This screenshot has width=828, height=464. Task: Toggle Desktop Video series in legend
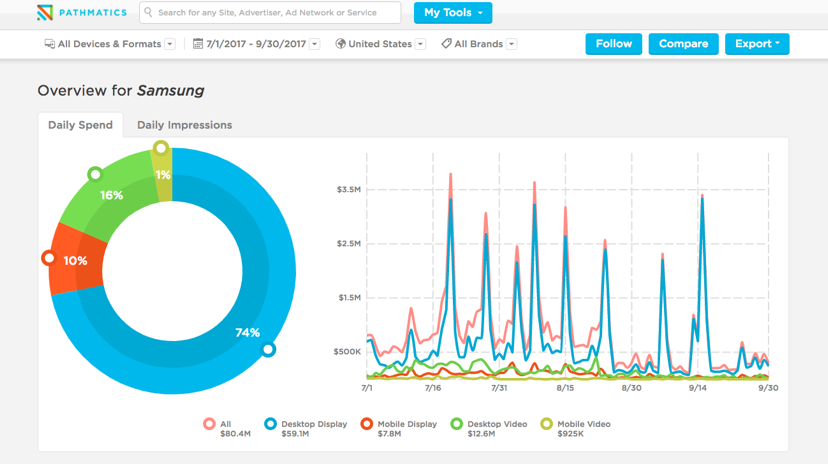(456, 424)
